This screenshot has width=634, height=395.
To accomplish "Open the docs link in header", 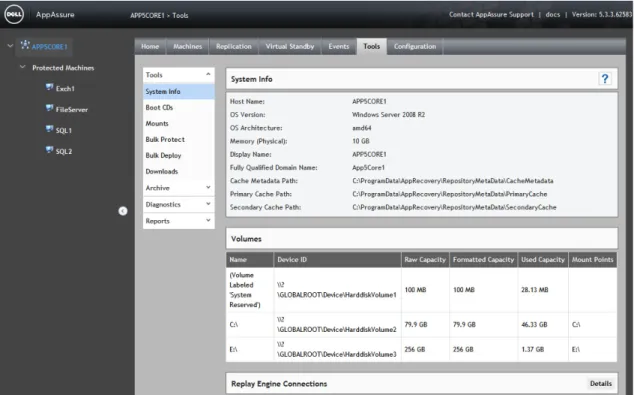I will [553, 15].
